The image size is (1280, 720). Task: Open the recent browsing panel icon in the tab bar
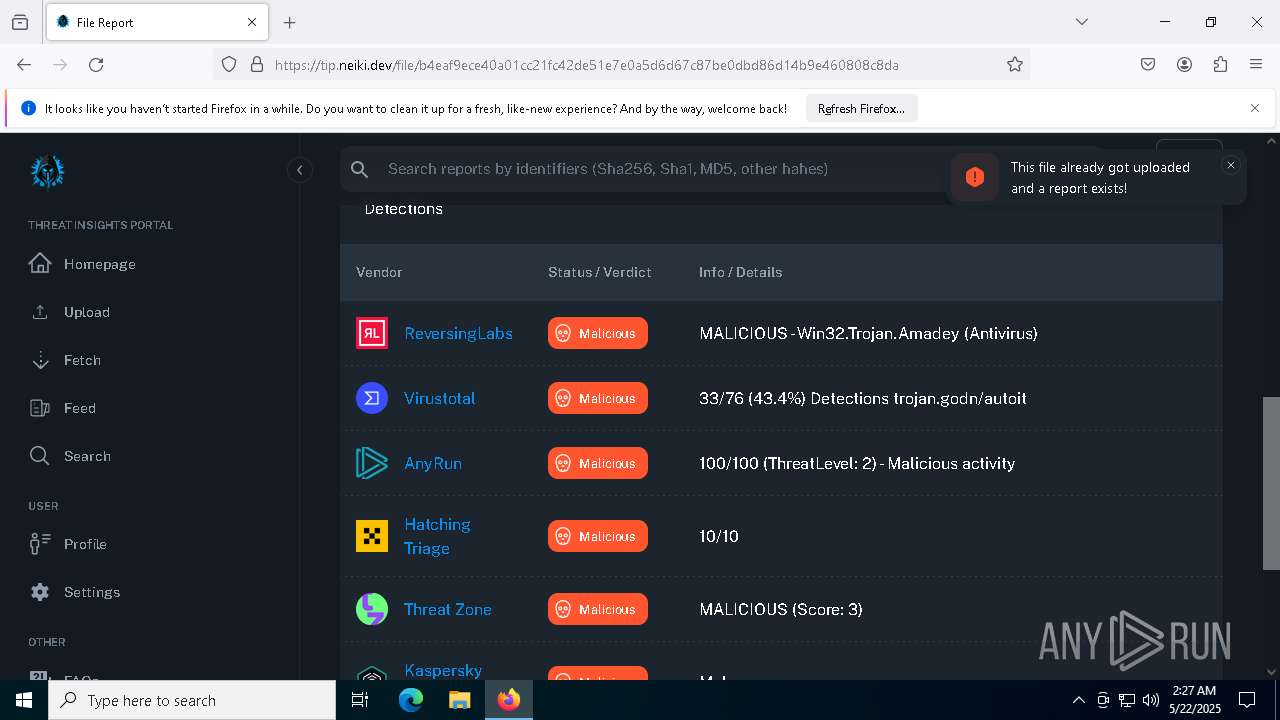(x=20, y=22)
